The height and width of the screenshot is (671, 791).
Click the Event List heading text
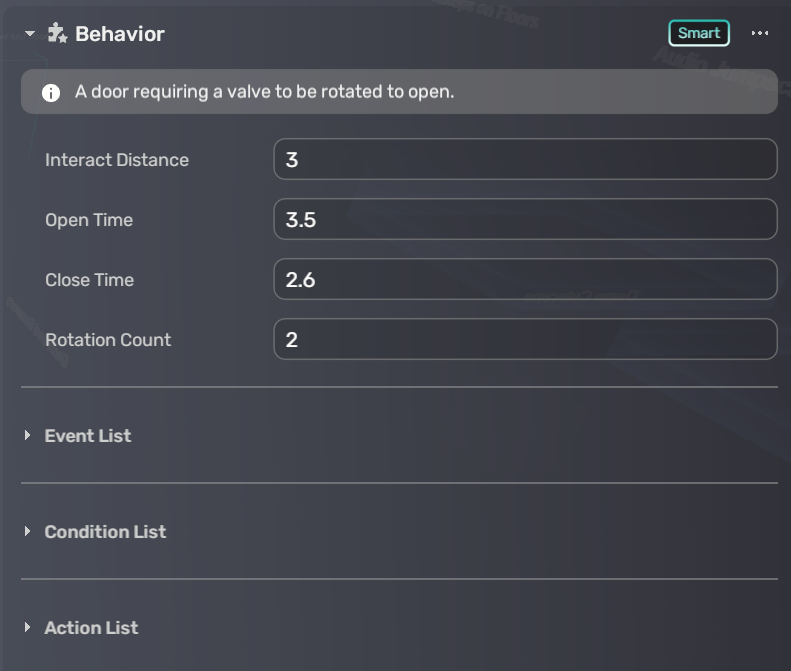(x=88, y=436)
